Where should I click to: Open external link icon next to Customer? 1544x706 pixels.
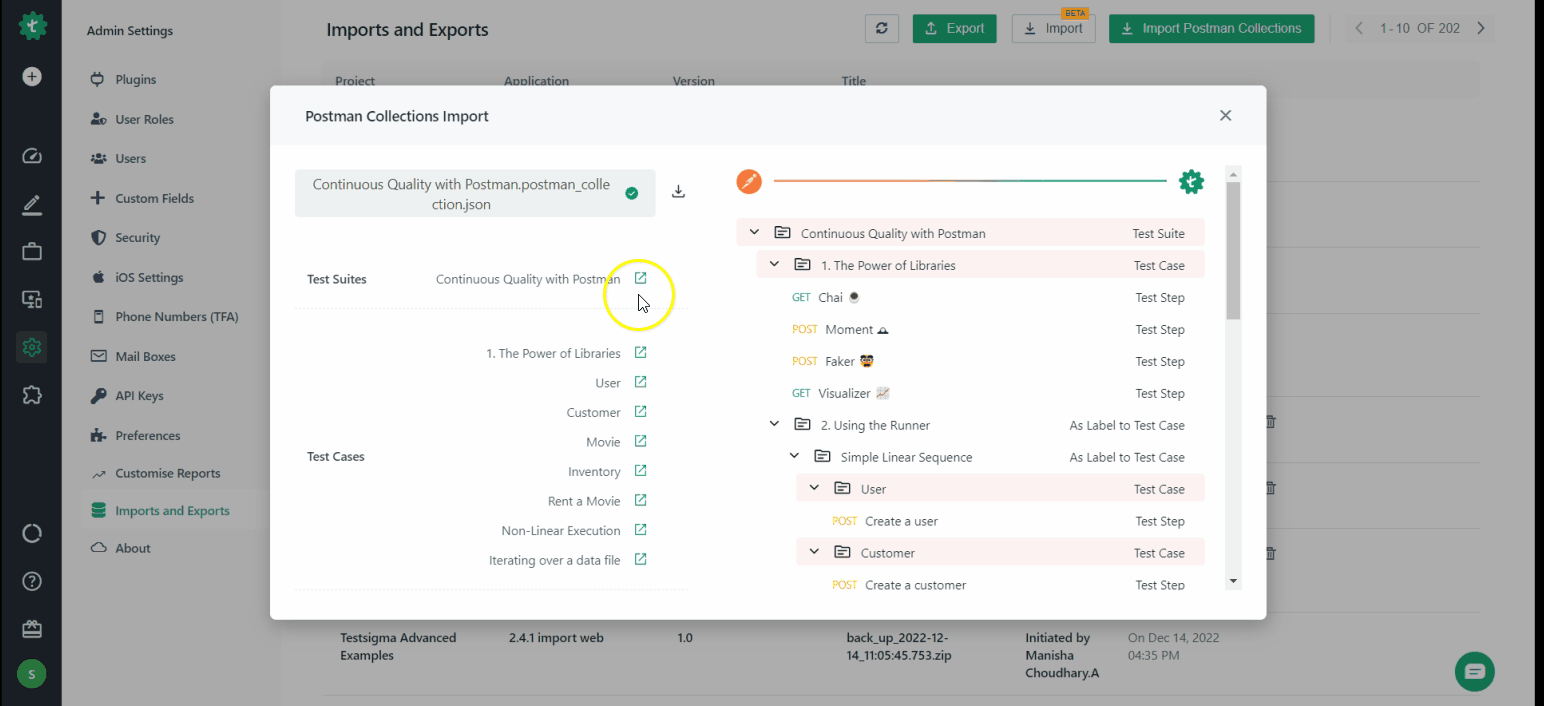pyautogui.click(x=641, y=411)
